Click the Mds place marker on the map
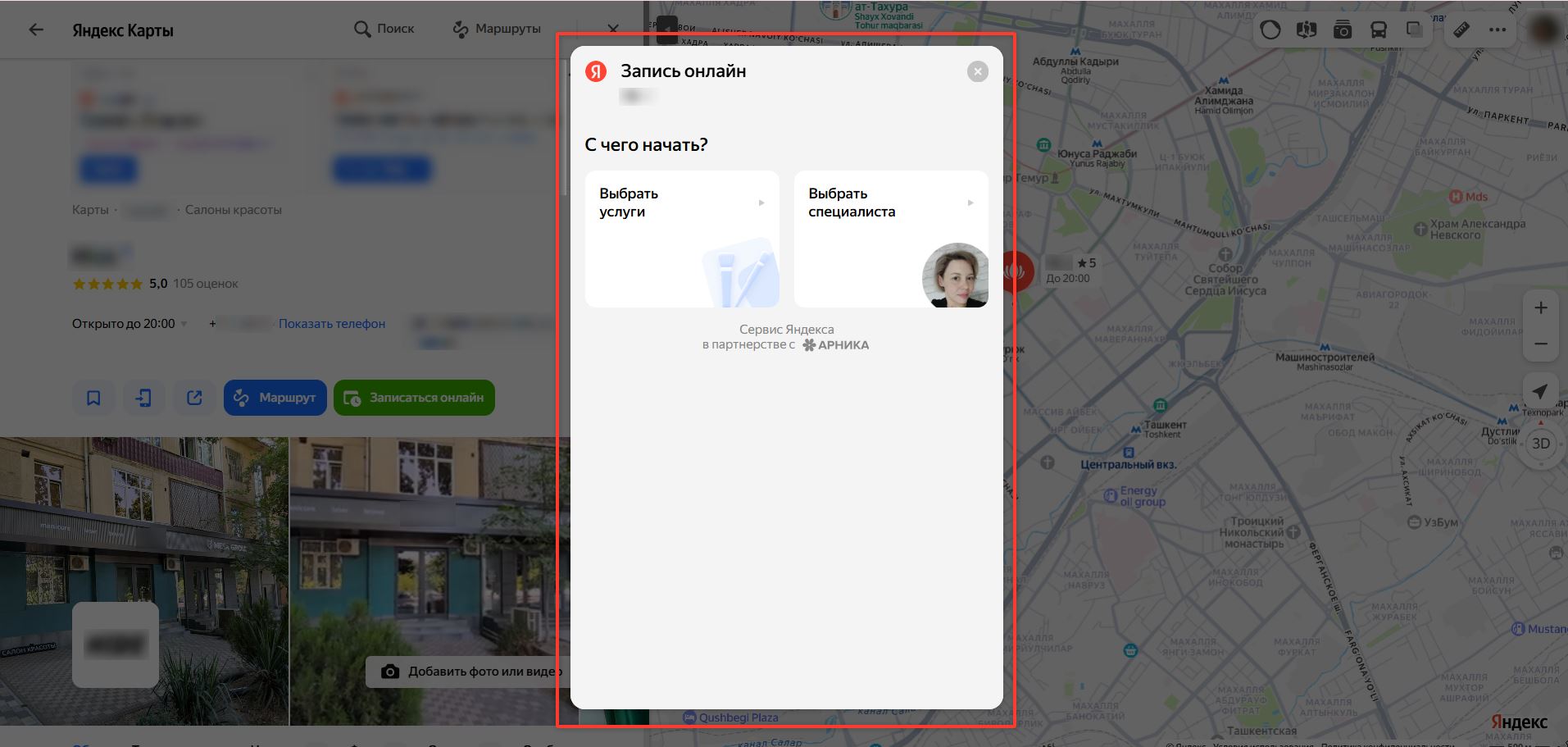The height and width of the screenshot is (747, 1568). [x=1468, y=197]
